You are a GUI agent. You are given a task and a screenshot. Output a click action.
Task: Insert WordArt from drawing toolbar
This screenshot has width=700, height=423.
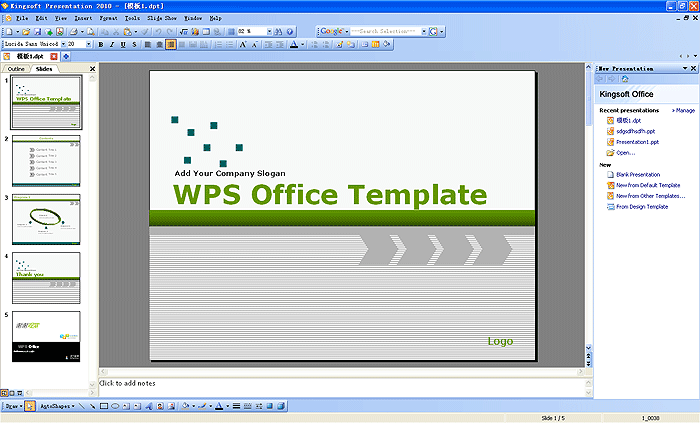pos(149,406)
